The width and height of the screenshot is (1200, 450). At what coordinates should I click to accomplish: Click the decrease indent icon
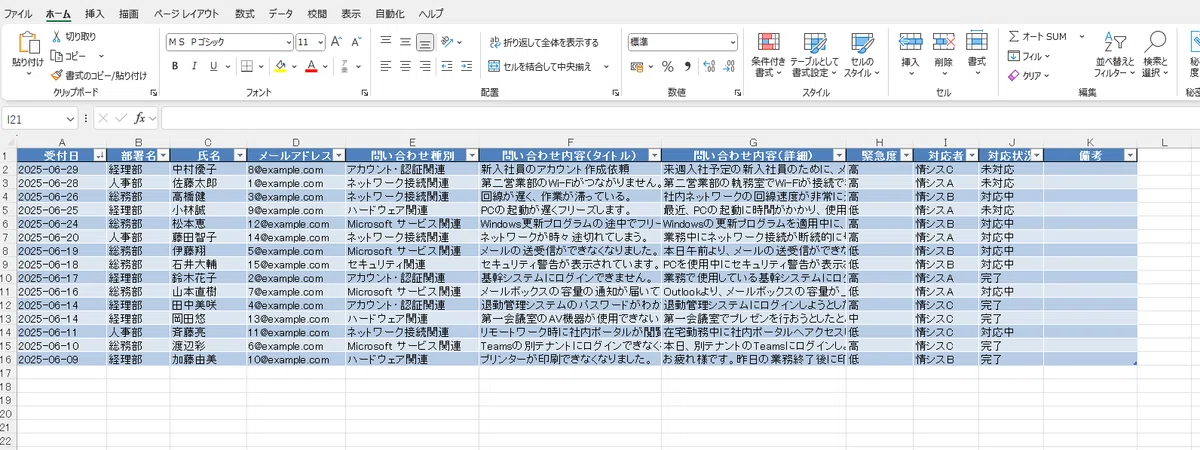tap(448, 66)
